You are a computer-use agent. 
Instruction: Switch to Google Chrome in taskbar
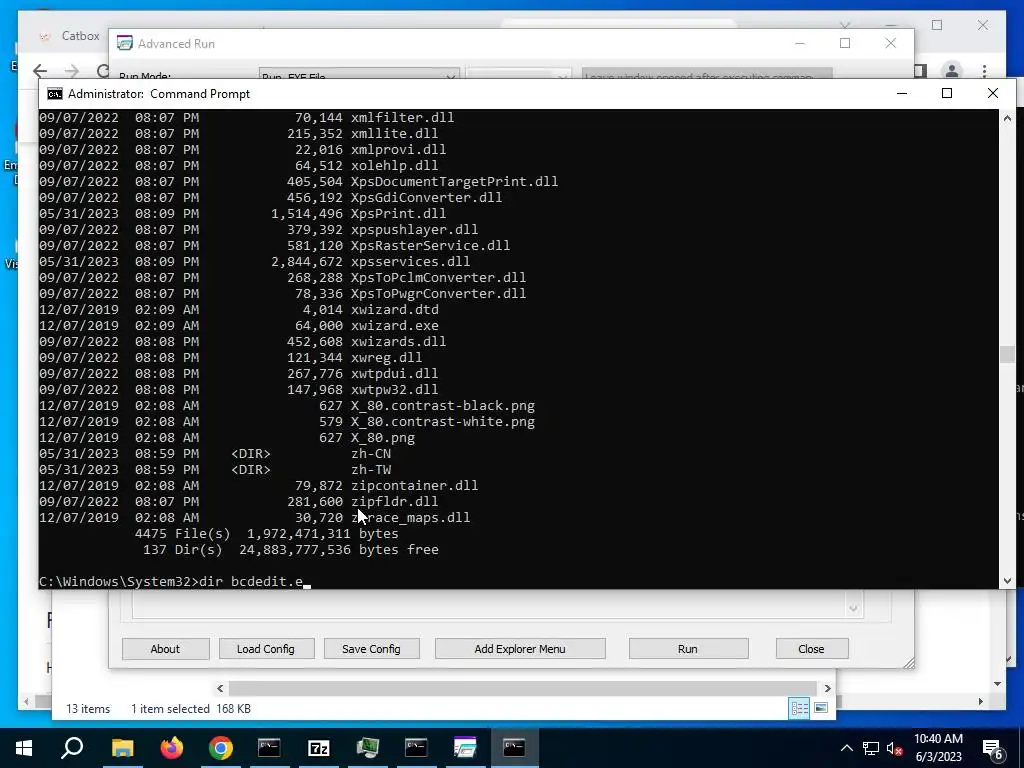221,748
